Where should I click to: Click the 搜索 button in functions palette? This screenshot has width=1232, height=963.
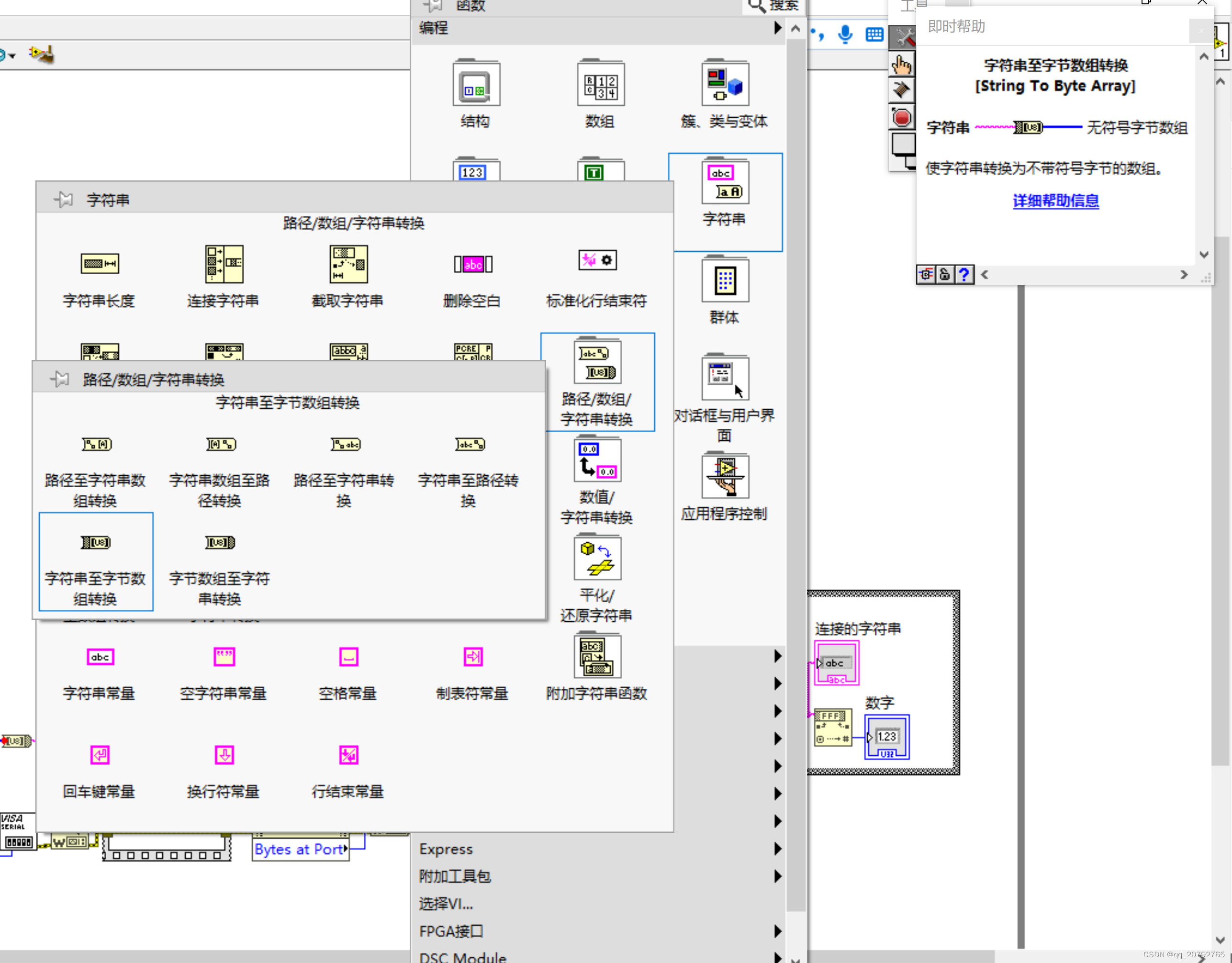774,6
